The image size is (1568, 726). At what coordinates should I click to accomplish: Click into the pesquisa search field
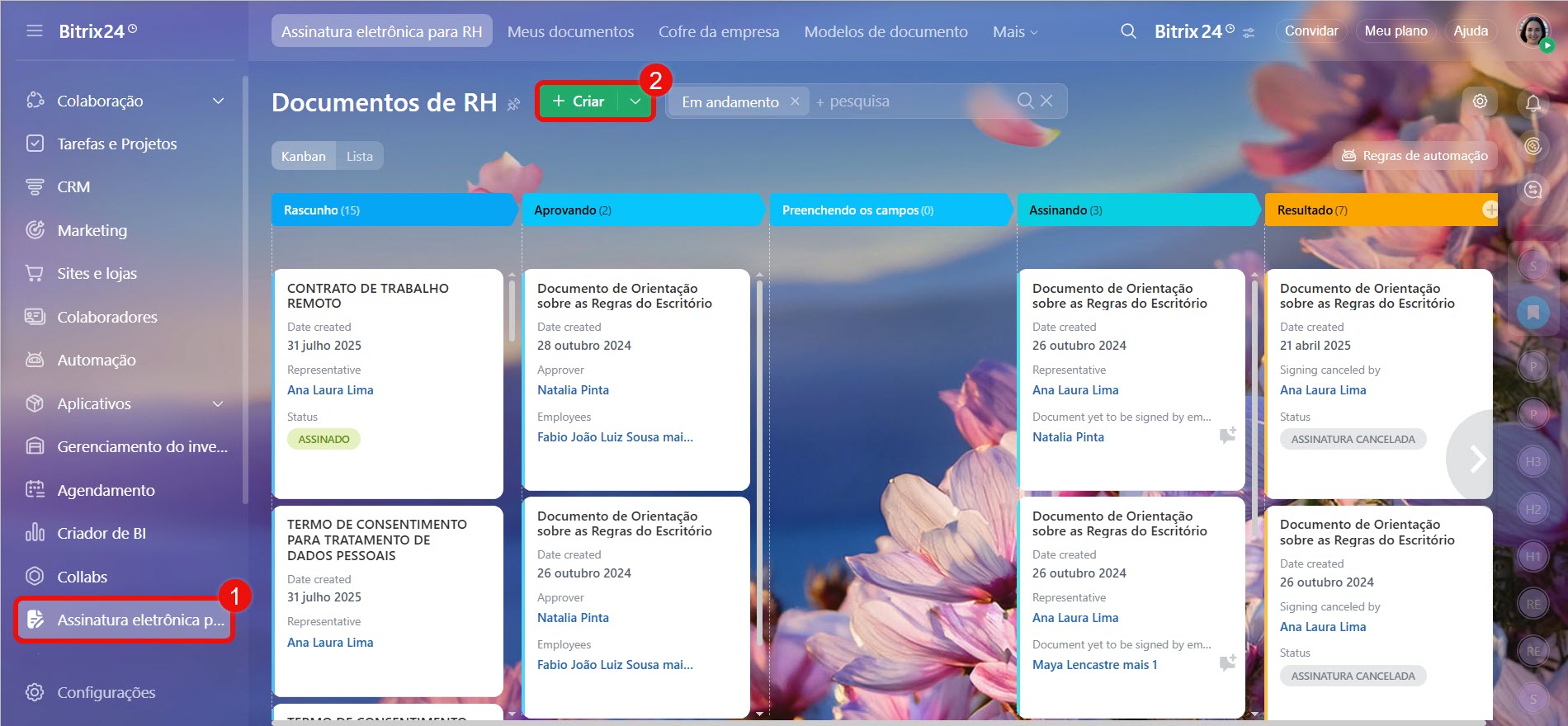(x=916, y=101)
